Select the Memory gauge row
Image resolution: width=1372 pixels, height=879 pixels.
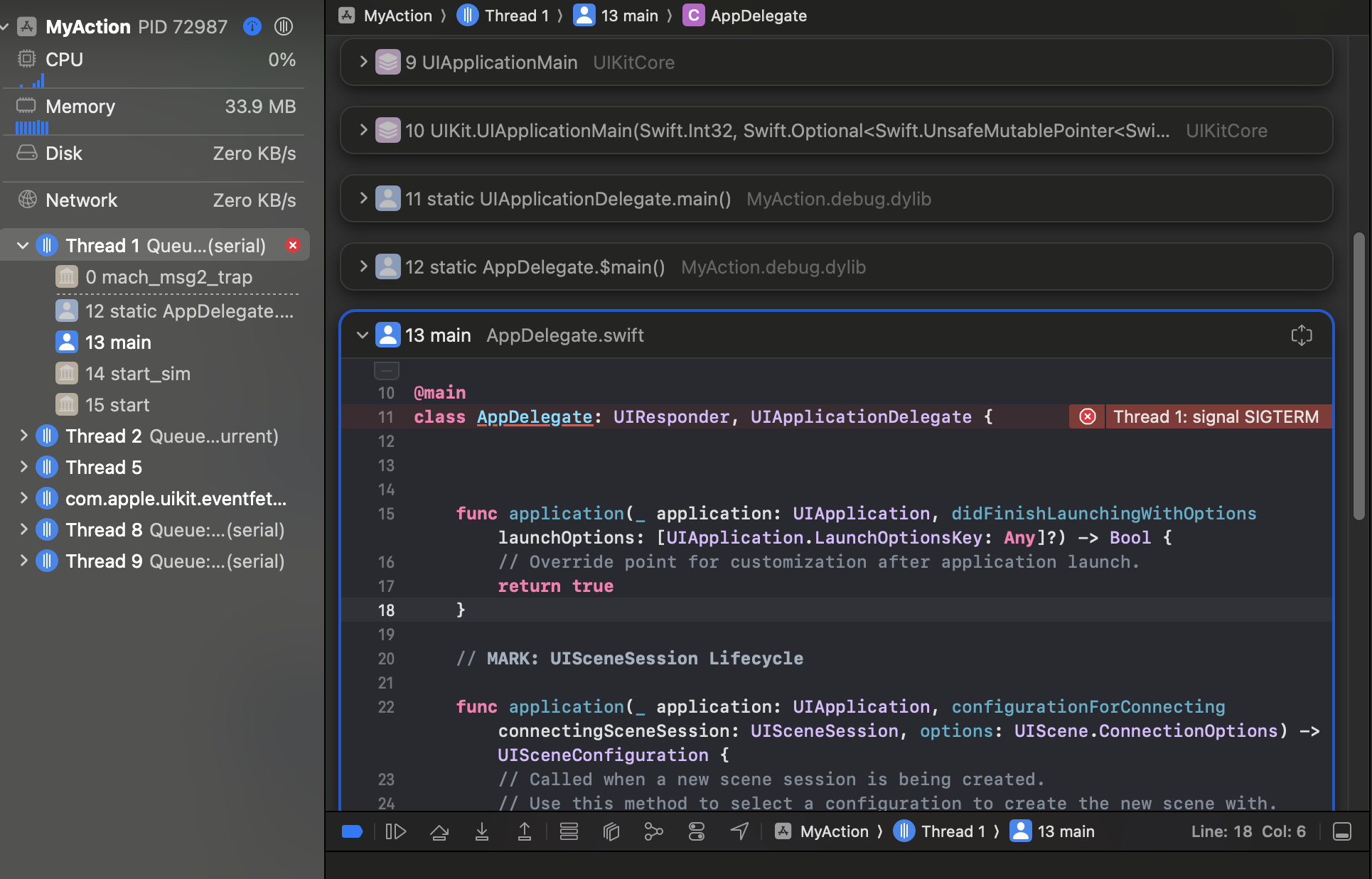tap(153, 107)
